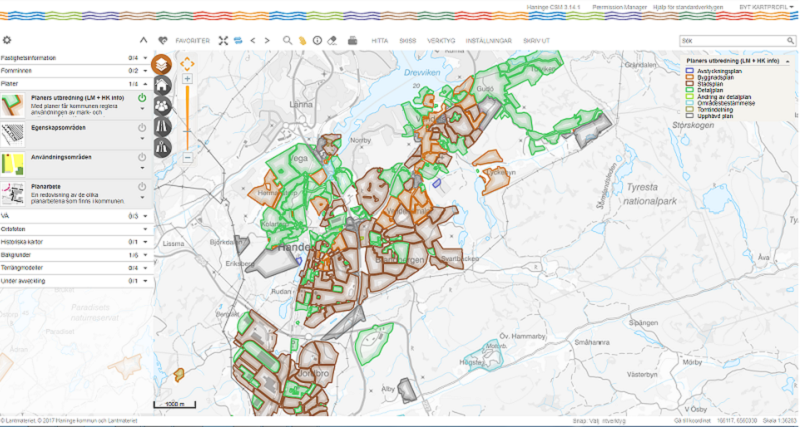
Task: Open the layers panel using the orange stack icon
Action: [162, 63]
